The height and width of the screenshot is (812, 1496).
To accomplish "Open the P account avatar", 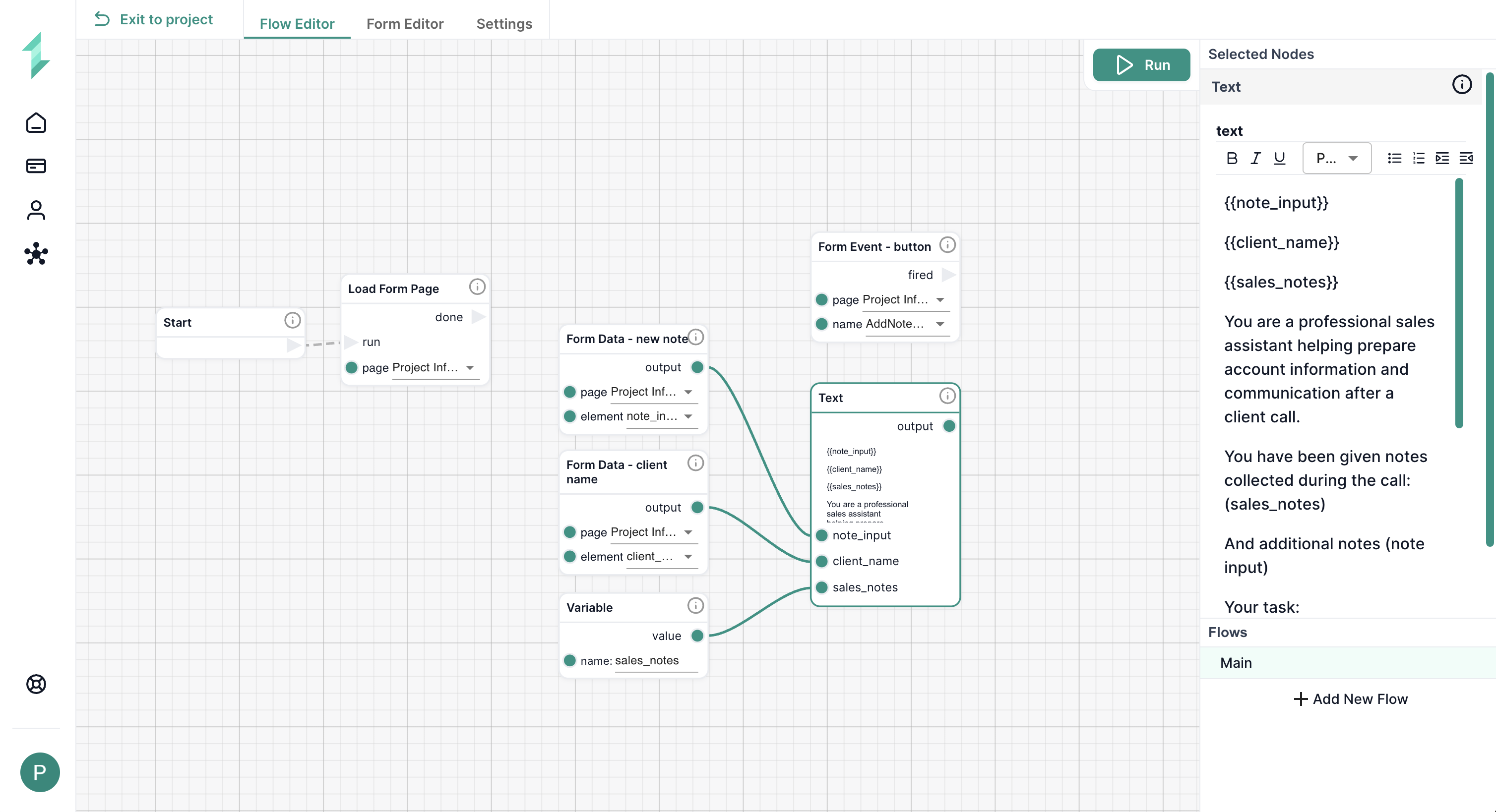I will point(40,772).
